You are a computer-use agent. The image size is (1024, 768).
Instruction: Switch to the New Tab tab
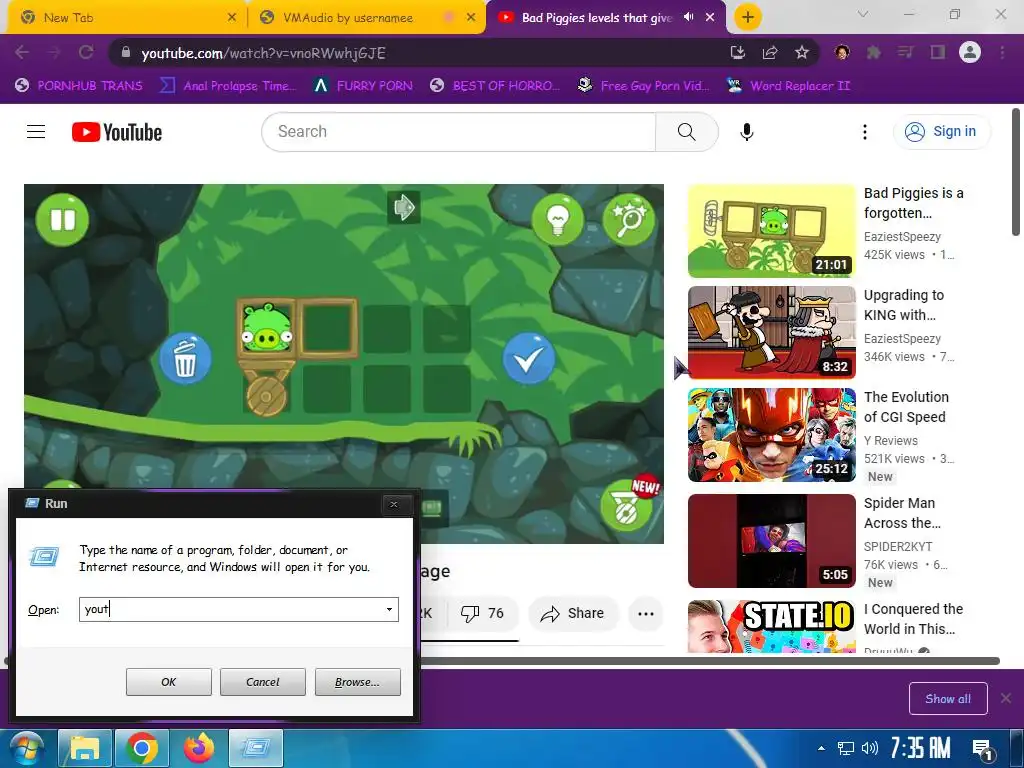click(x=123, y=18)
